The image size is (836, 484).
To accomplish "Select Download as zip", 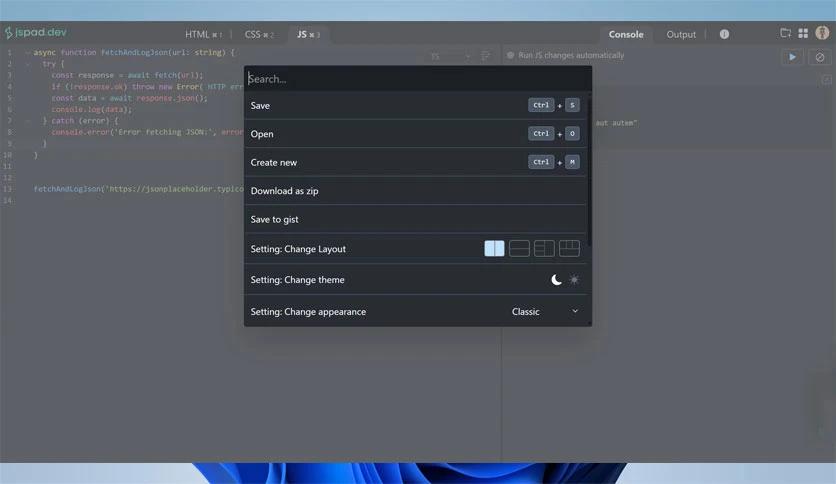I will [x=415, y=191].
